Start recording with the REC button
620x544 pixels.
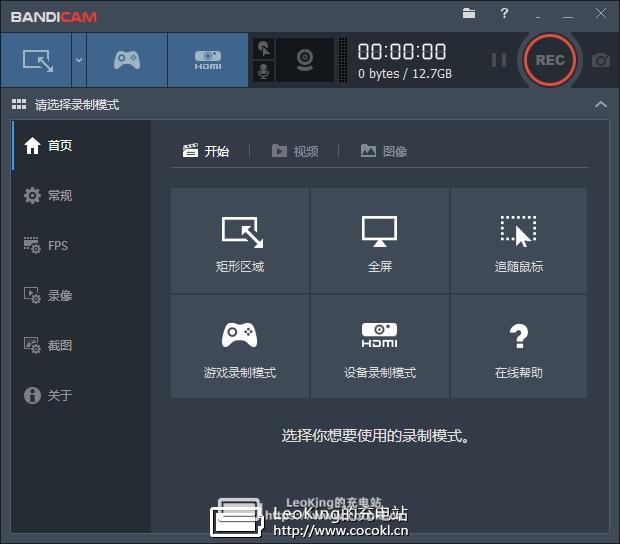point(550,60)
